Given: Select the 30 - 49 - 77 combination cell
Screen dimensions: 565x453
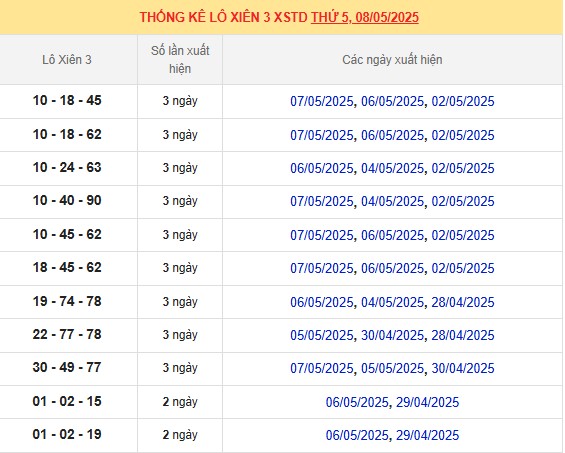Looking at the screenshot, I should [x=67, y=368].
